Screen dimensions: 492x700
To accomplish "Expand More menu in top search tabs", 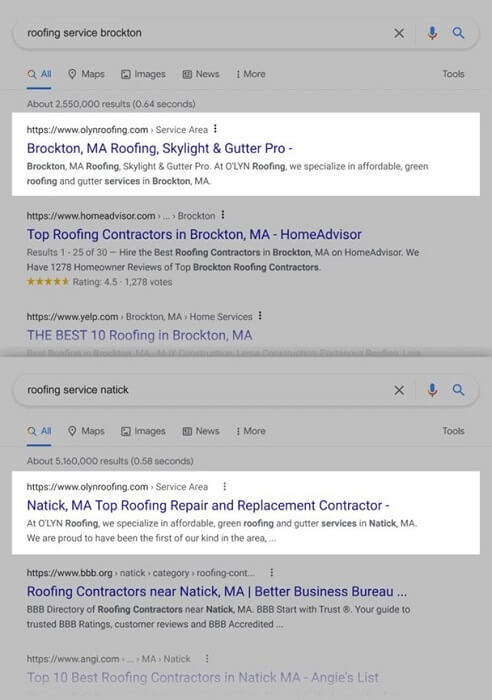I will pos(250,74).
